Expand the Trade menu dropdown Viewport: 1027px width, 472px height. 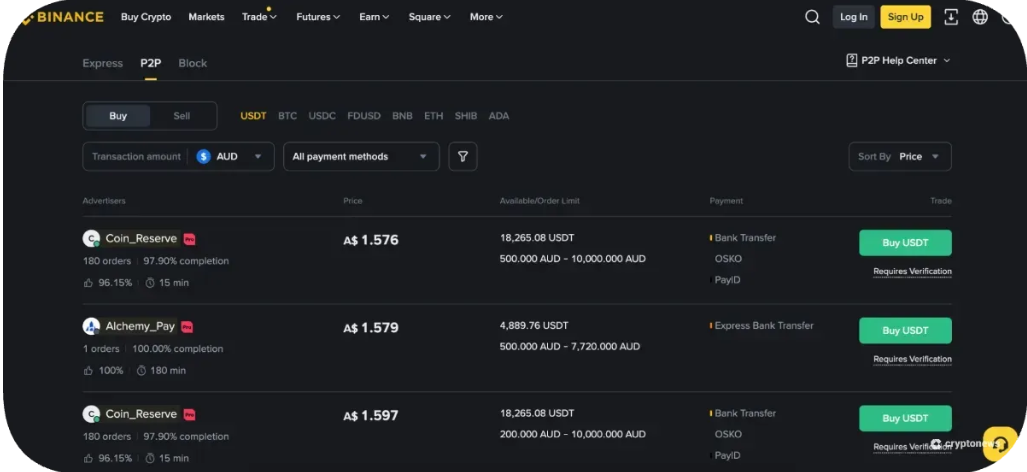(x=259, y=17)
